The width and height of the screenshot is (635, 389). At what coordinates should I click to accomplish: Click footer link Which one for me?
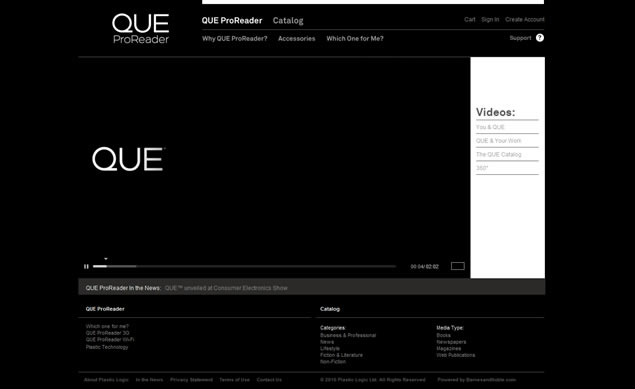(x=107, y=326)
